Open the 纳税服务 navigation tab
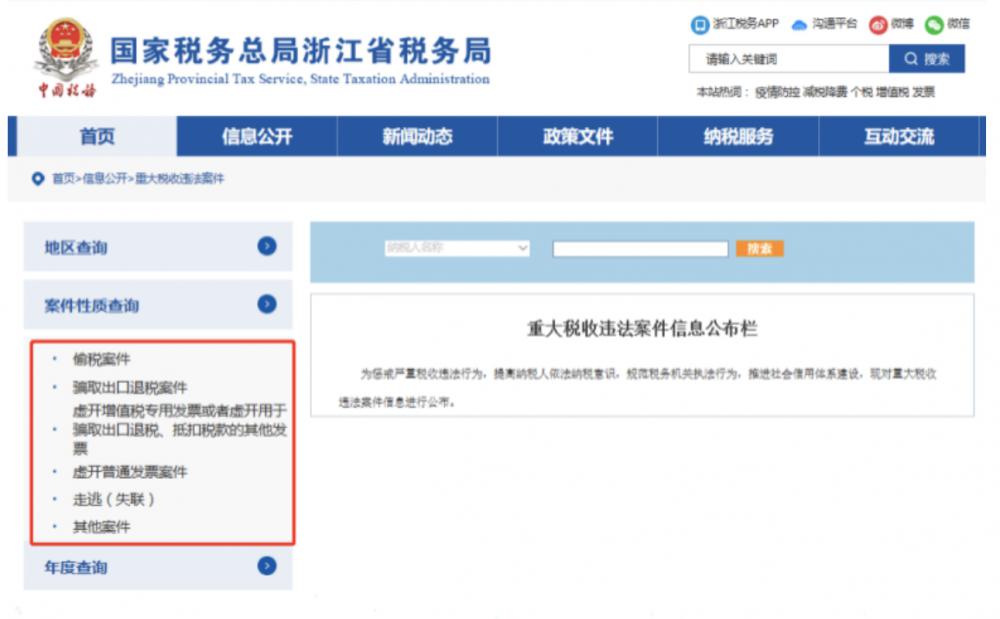Viewport: 1000px width, 619px height. point(738,137)
